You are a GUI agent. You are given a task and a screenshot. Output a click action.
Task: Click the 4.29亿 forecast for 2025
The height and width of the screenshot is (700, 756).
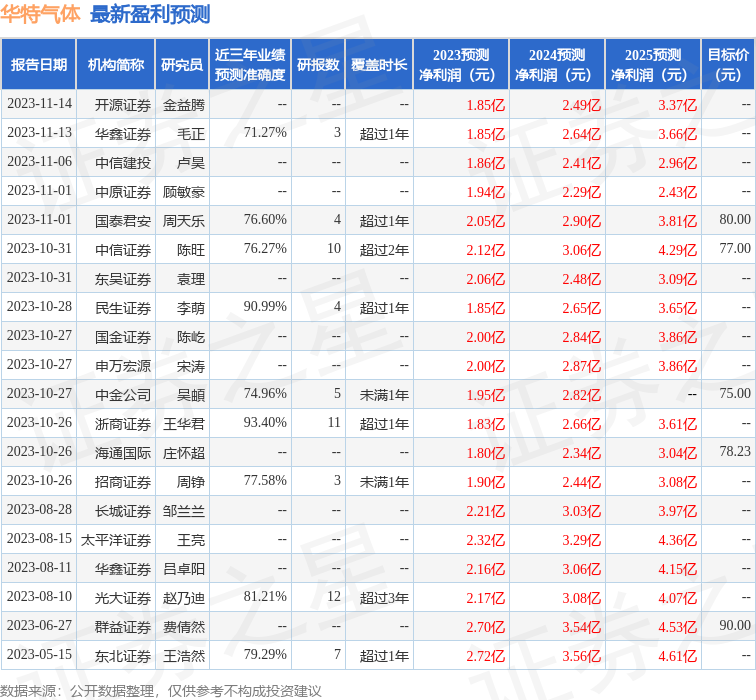pyautogui.click(x=678, y=250)
